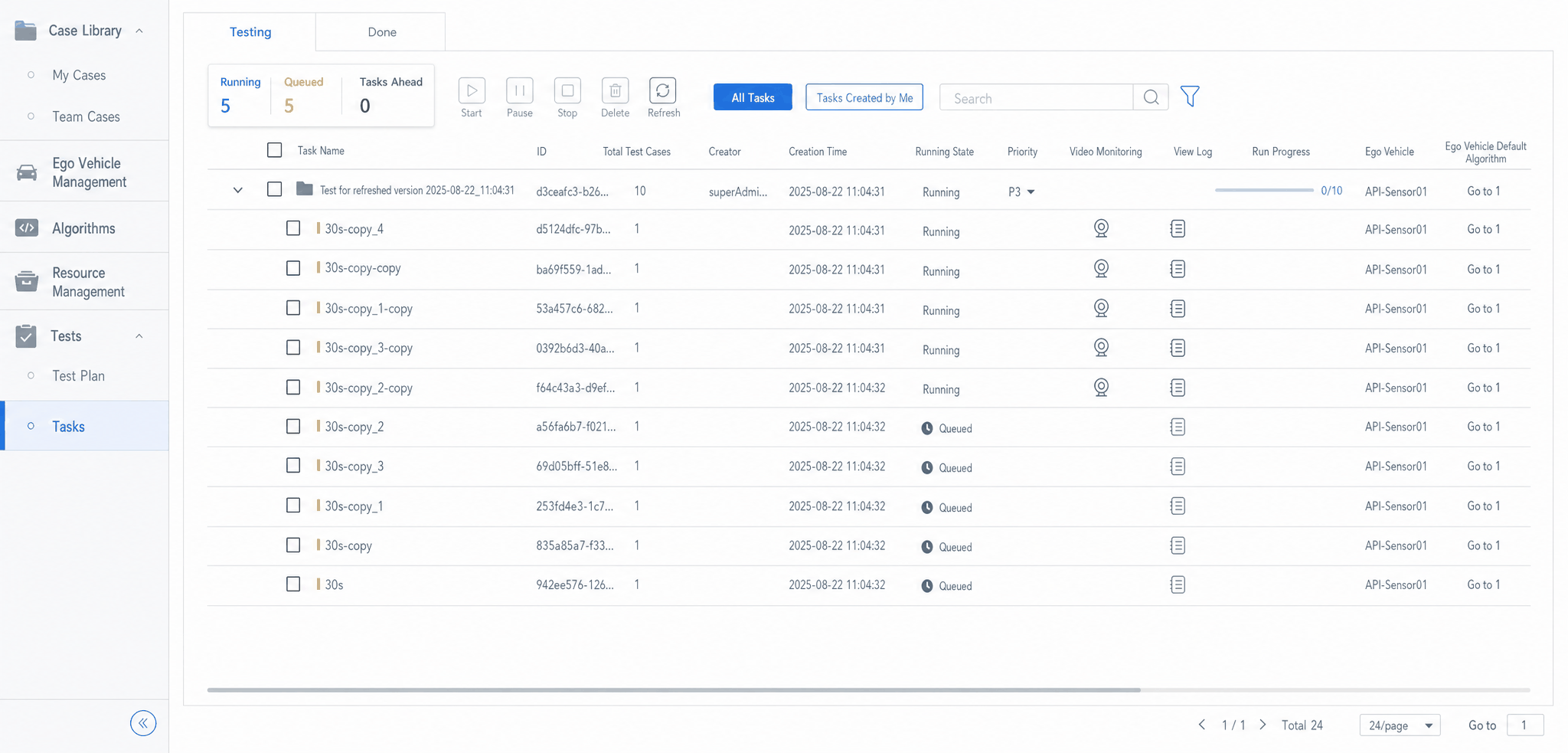
Task: Open video monitoring for 30s-copy_1-copy
Action: (1101, 308)
